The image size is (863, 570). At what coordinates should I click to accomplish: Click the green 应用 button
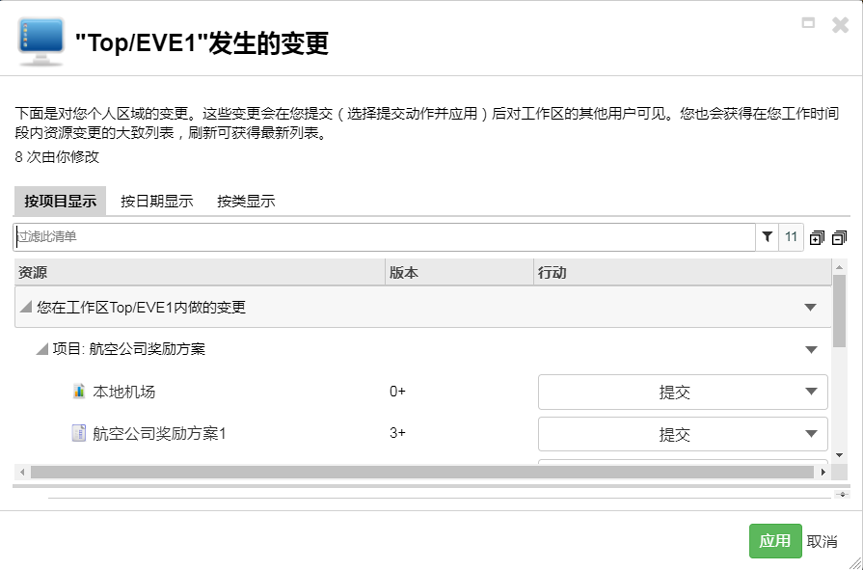pos(775,541)
